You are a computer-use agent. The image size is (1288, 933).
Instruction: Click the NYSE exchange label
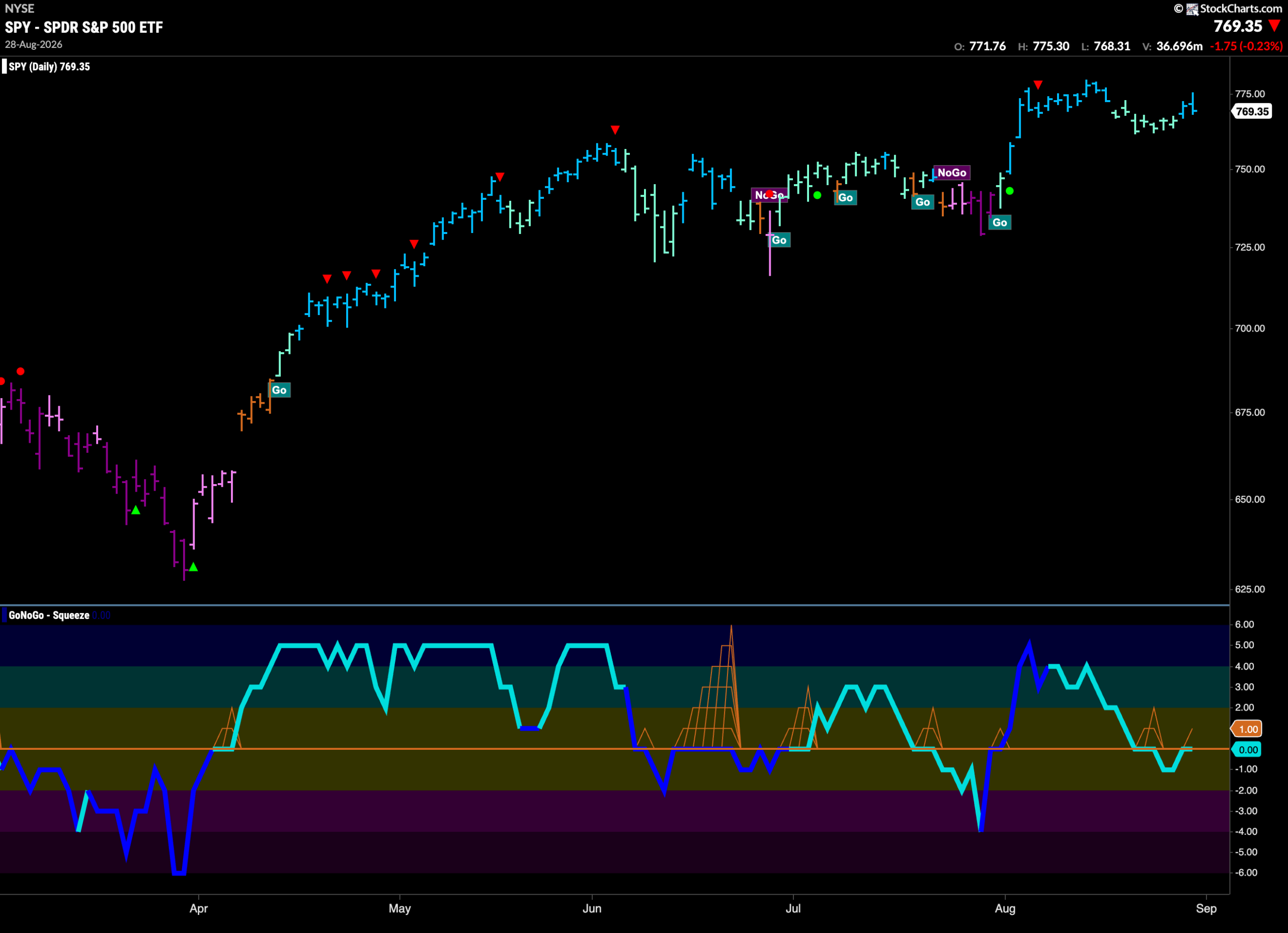[x=19, y=9]
